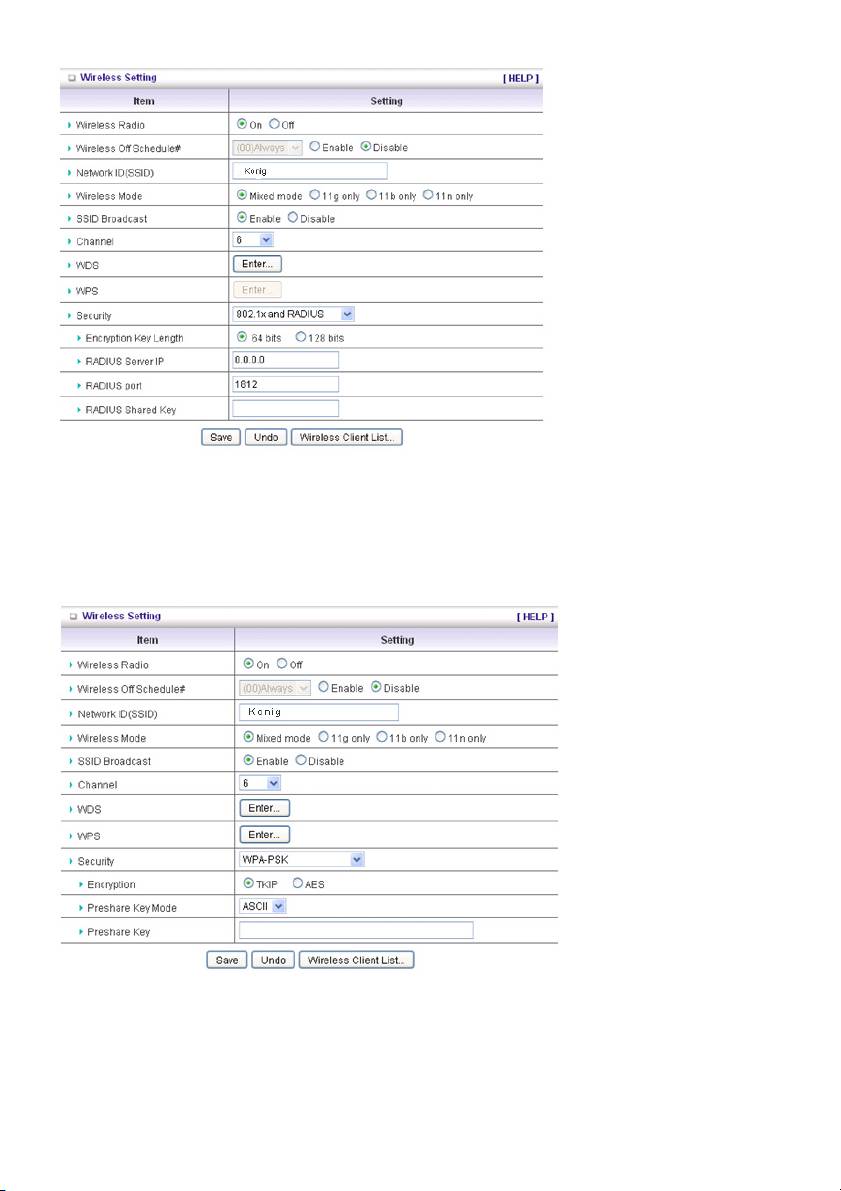Select 11n only mode in the upper panel
The image size is (841, 1191).
click(428, 196)
